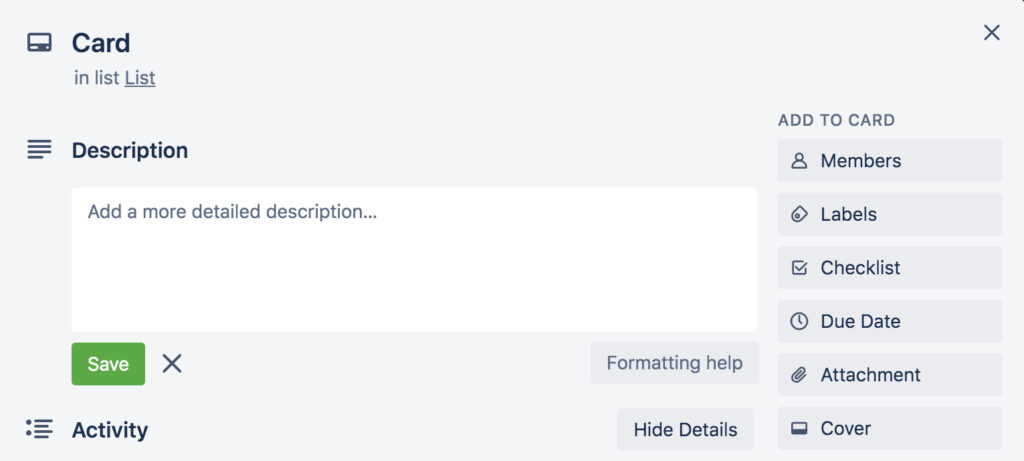The image size is (1024, 461).
Task: Open the Formatting help
Action: point(675,362)
